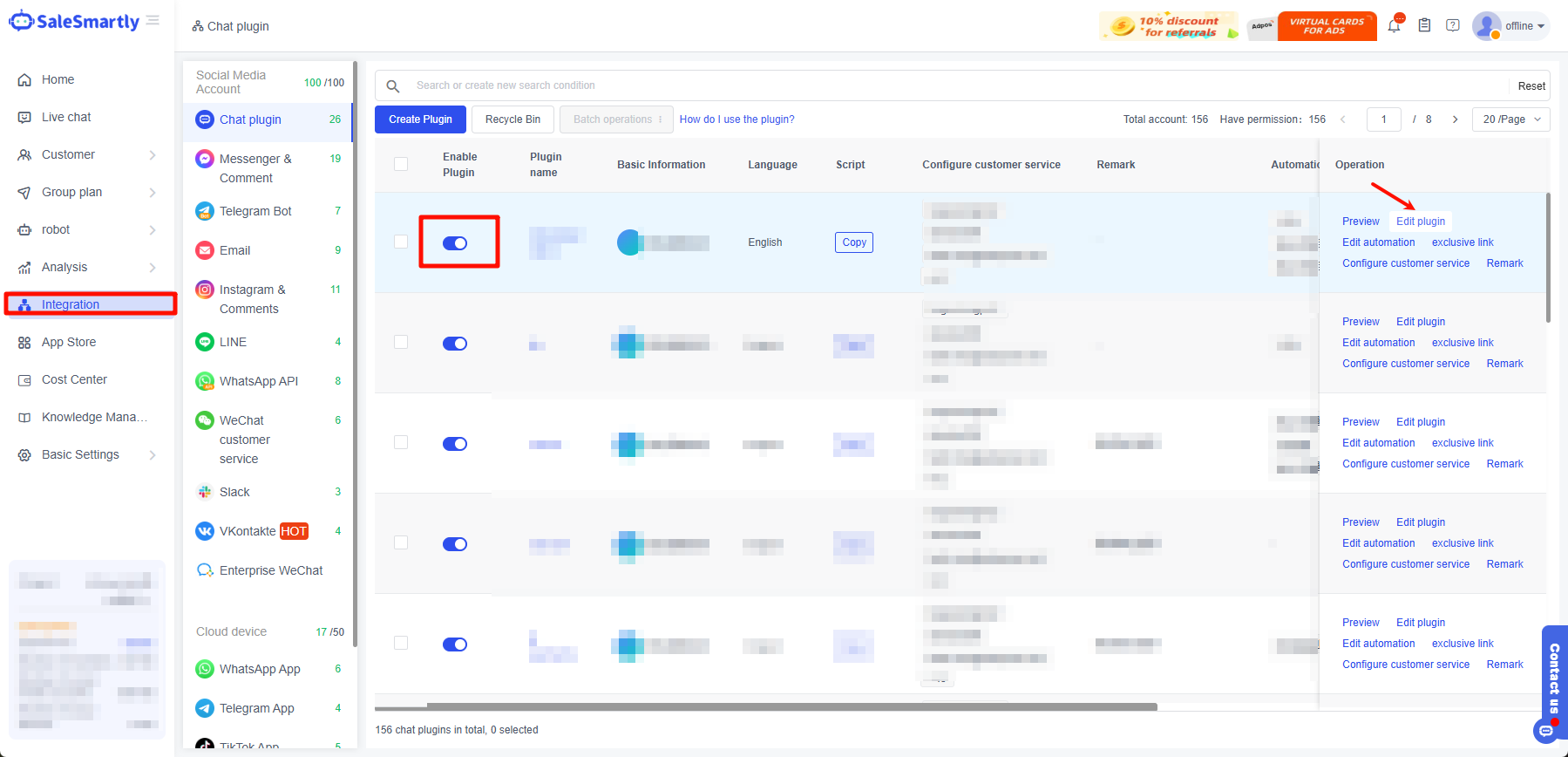The width and height of the screenshot is (1568, 757).
Task: Expand the Customer sidebar submenu
Action: point(153,155)
